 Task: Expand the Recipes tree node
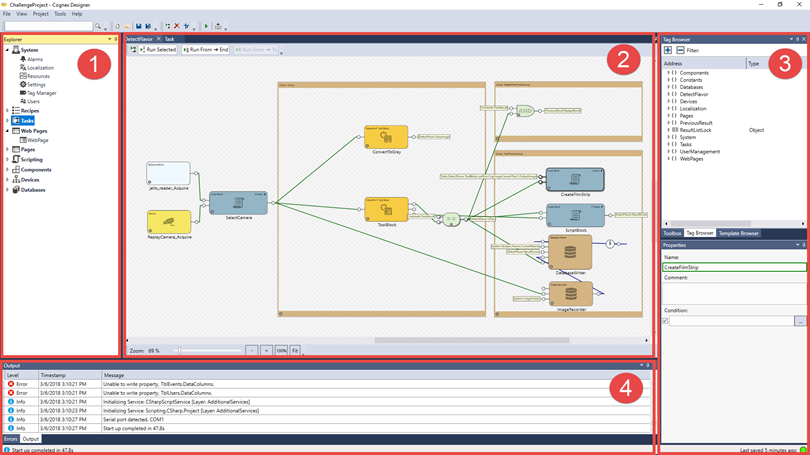point(8,111)
